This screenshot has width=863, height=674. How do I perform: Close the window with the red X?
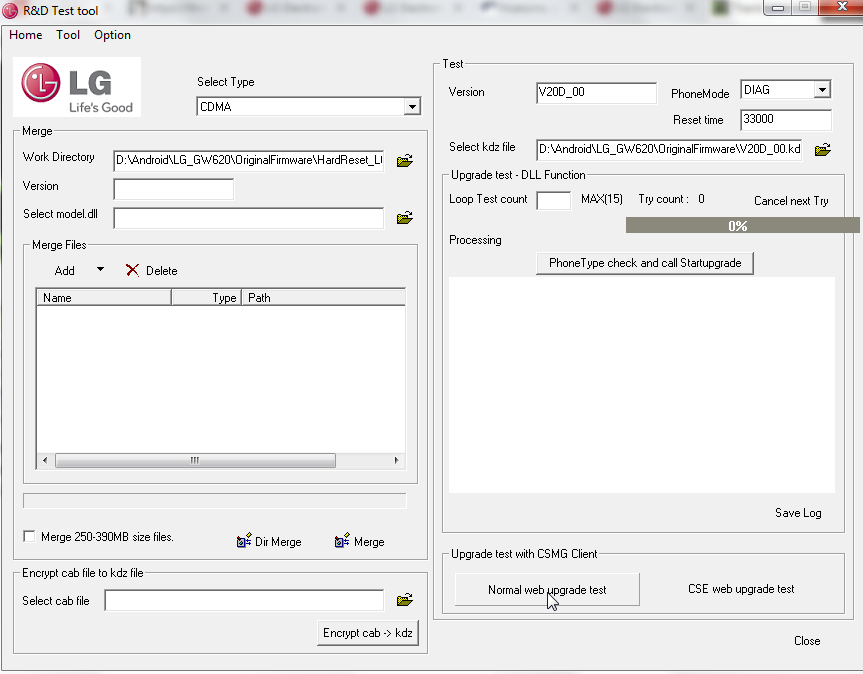[842, 7]
